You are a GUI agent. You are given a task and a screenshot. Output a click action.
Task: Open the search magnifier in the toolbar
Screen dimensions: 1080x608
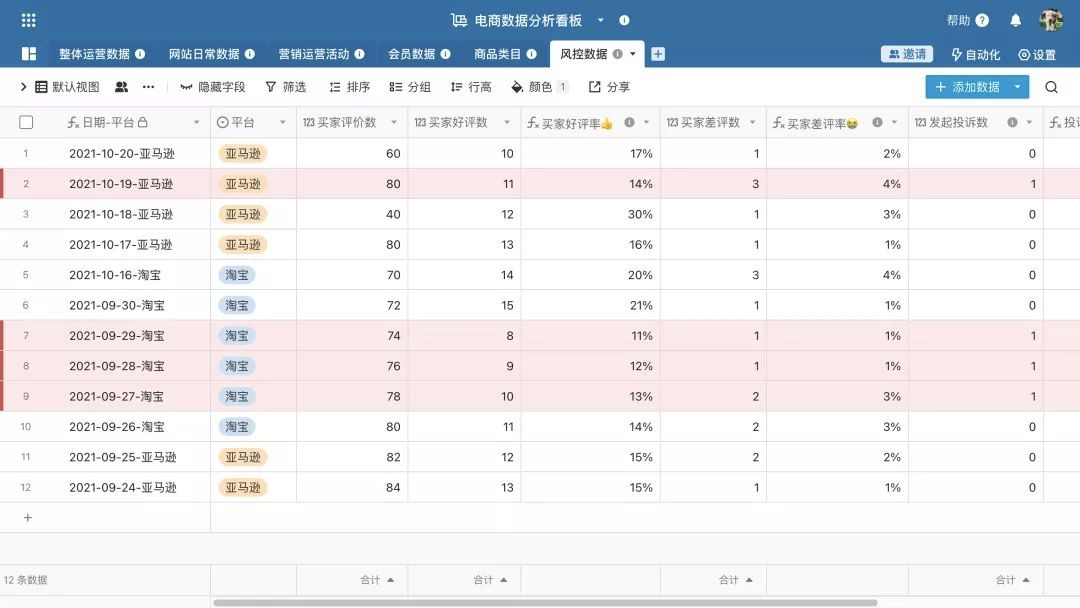click(x=1051, y=87)
